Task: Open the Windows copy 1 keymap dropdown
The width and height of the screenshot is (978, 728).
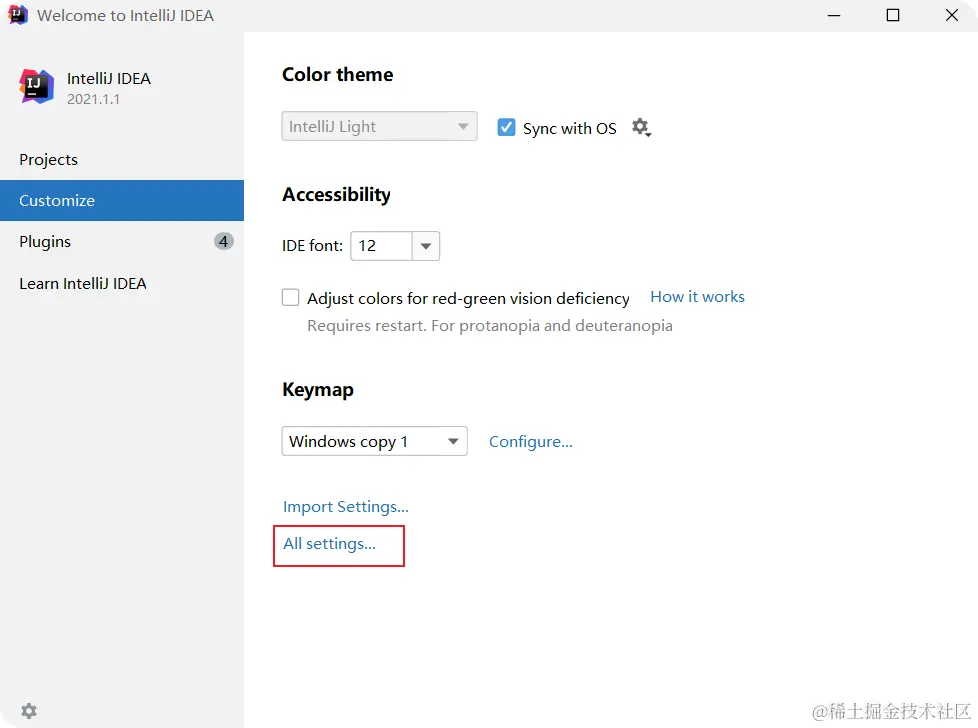Action: 374,441
